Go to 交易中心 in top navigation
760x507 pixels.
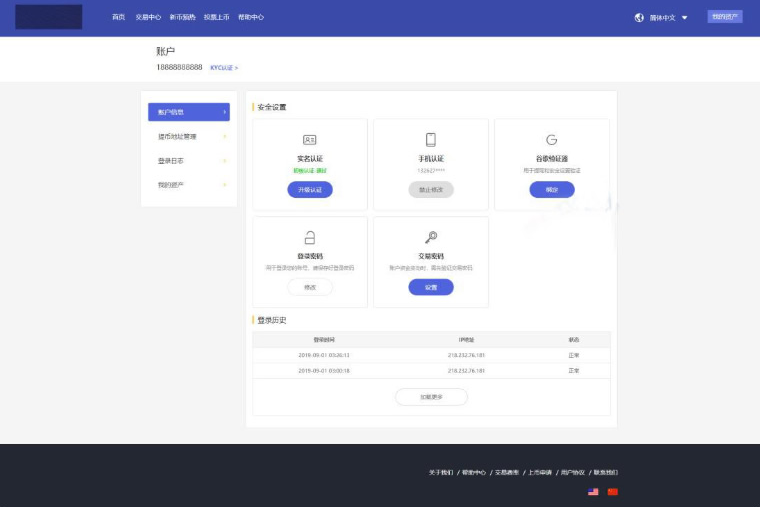point(148,17)
